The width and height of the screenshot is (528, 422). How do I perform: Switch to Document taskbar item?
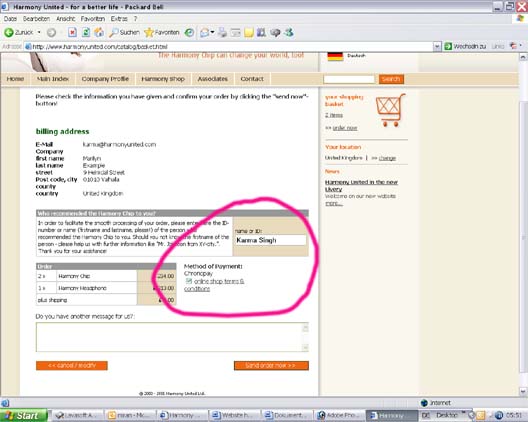pyautogui.click(x=287, y=416)
